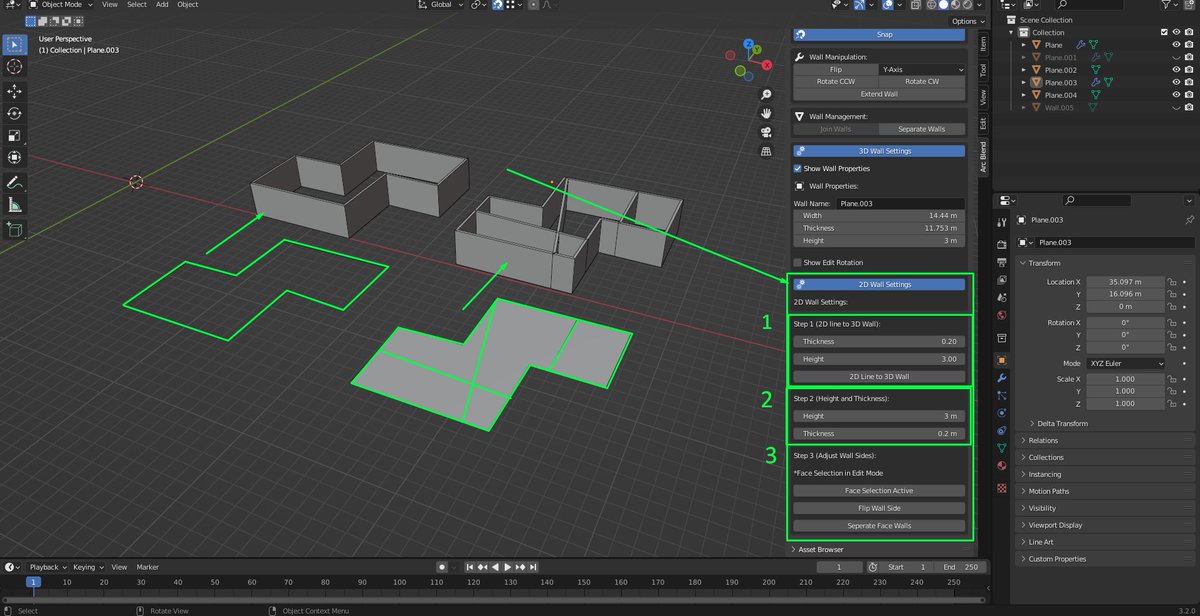Hide Plane.003 in viewport via eye icon

point(1176,82)
